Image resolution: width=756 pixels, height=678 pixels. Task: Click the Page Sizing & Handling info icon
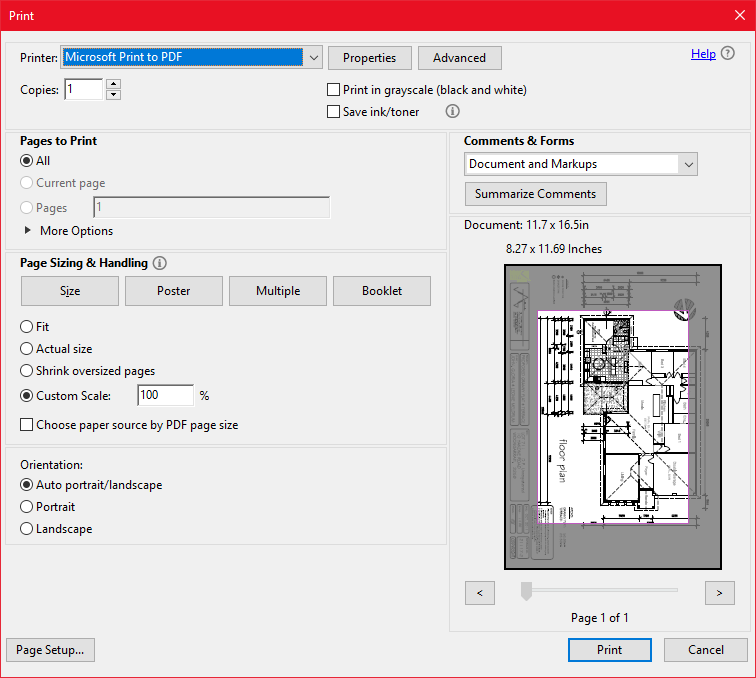[160, 264]
